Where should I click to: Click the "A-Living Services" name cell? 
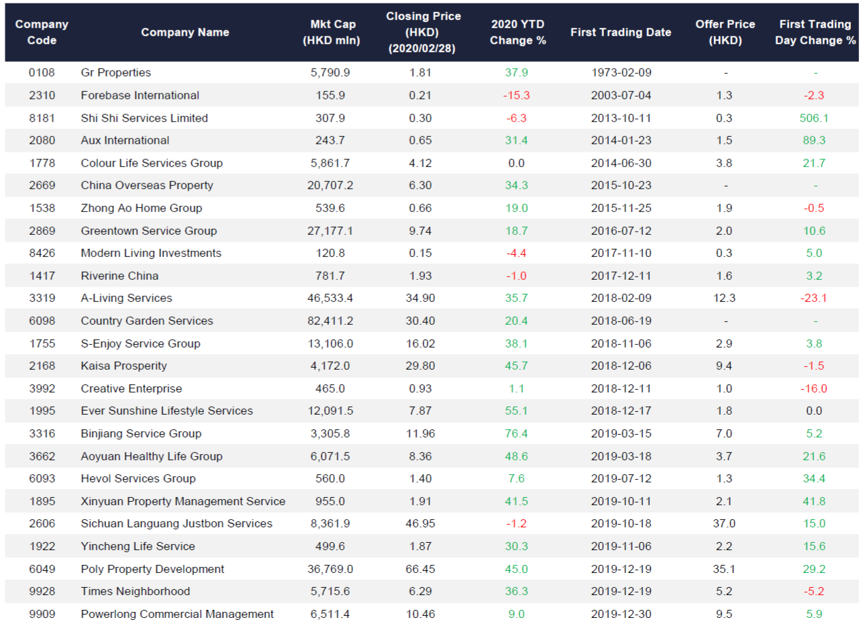(x=126, y=298)
